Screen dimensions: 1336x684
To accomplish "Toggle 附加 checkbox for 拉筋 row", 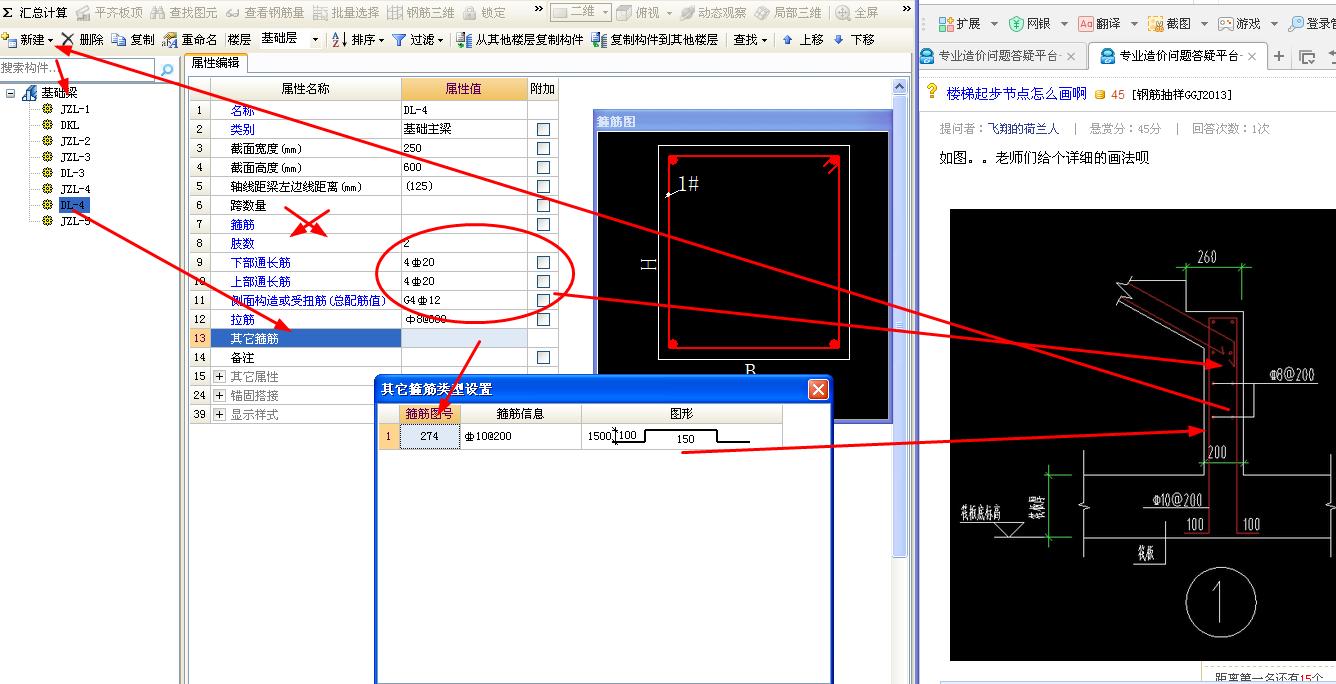I will pos(543,319).
